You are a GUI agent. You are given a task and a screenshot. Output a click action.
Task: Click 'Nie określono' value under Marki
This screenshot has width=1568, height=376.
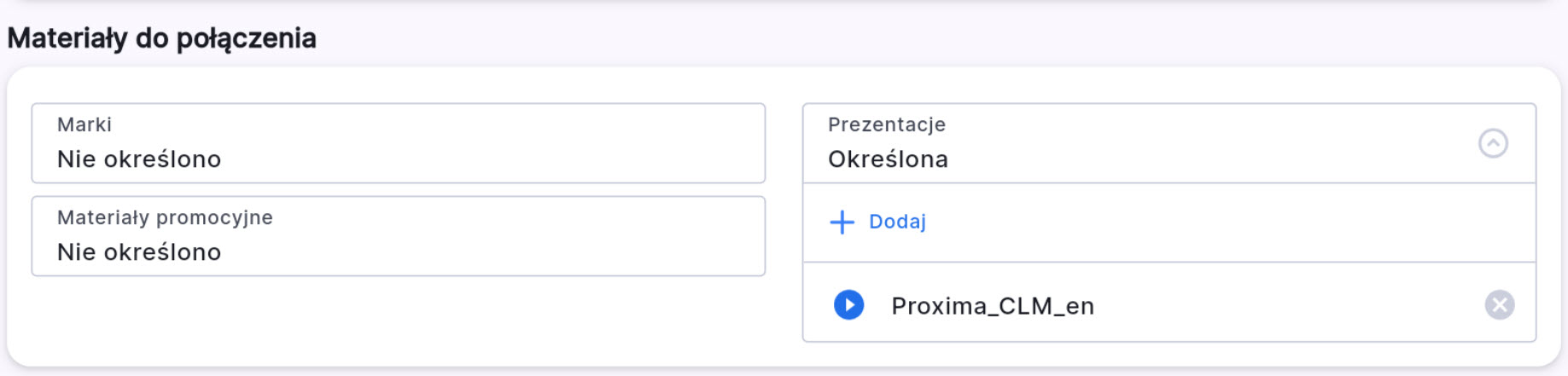pos(139,159)
